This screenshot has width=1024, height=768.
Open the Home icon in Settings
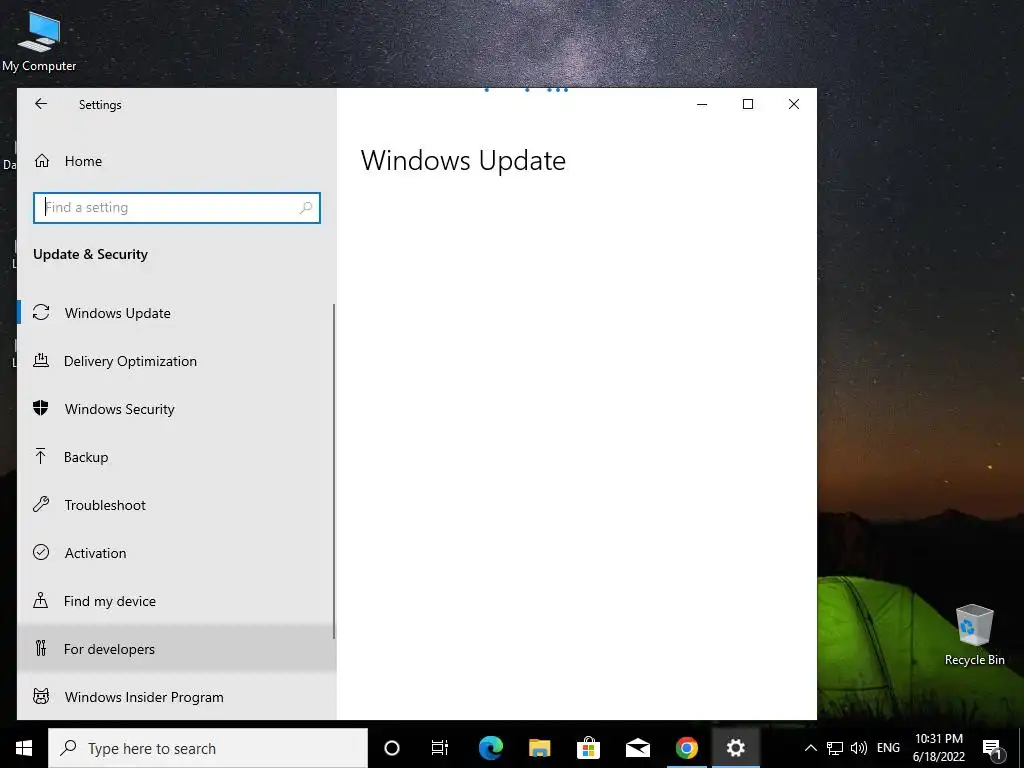(42, 161)
